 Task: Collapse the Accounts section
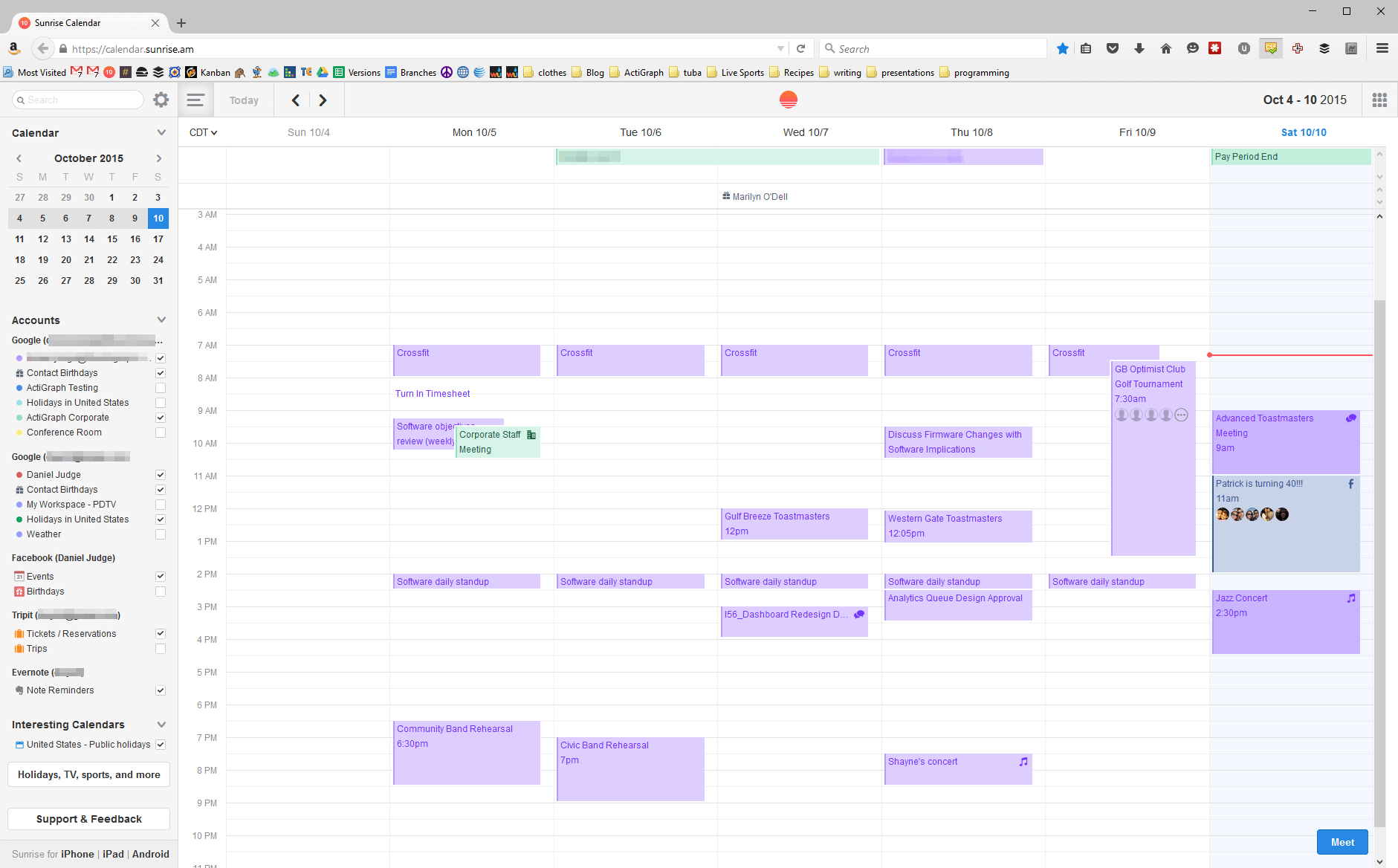pyautogui.click(x=161, y=320)
